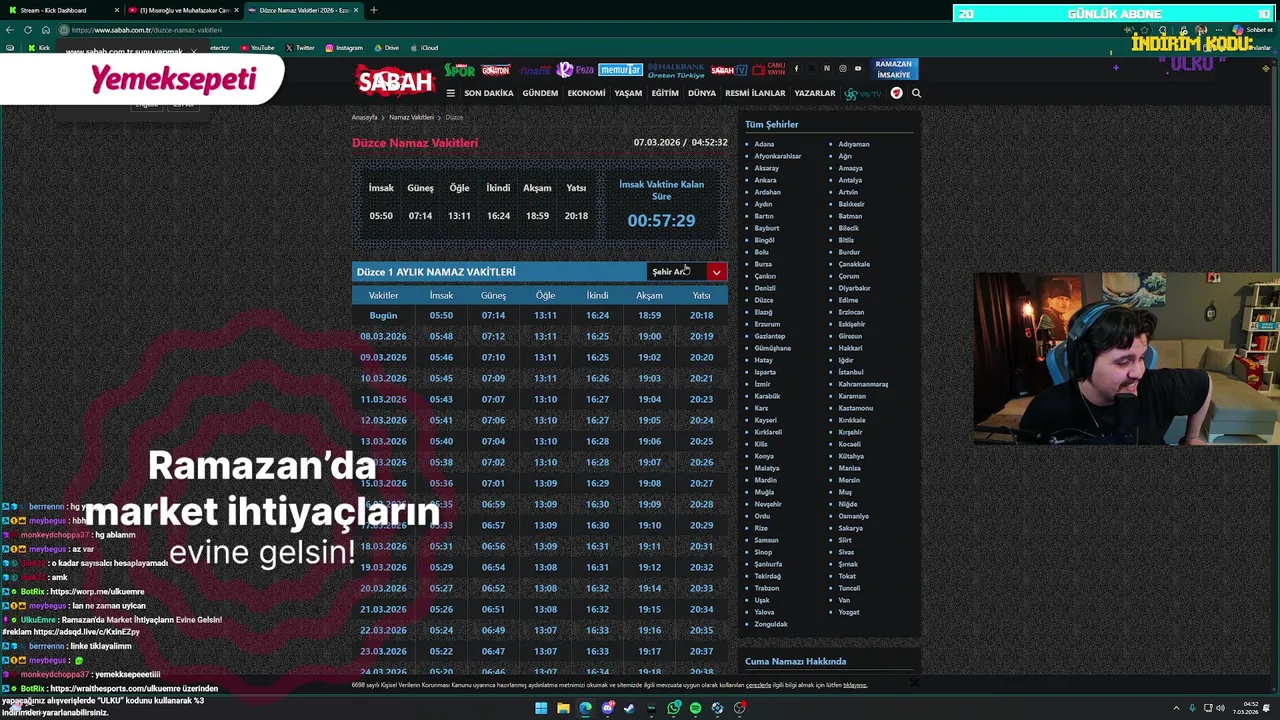The width and height of the screenshot is (1280, 720).
Task: Open YAŞAM menu item
Action: coord(628,93)
